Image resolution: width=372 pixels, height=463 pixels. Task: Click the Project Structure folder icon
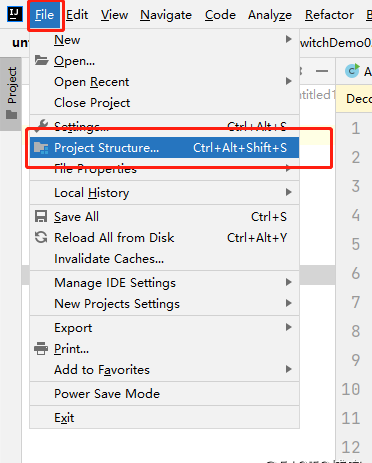[x=41, y=148]
